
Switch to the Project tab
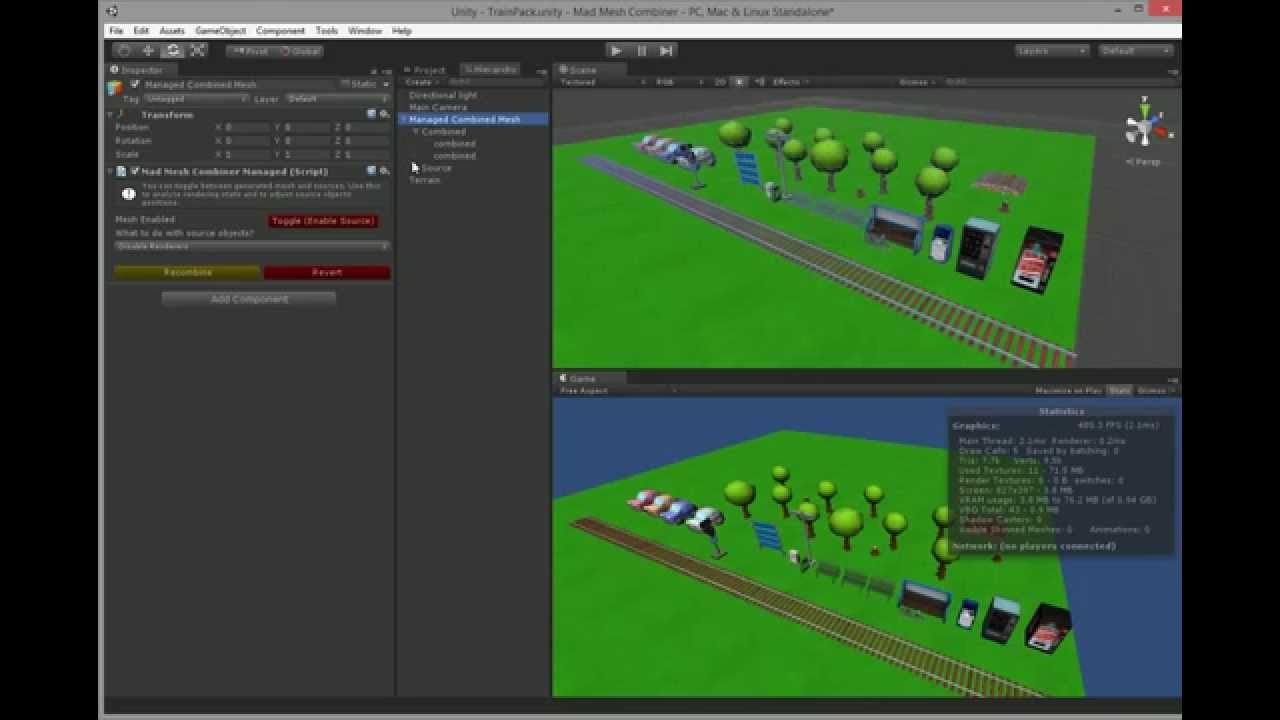point(426,70)
